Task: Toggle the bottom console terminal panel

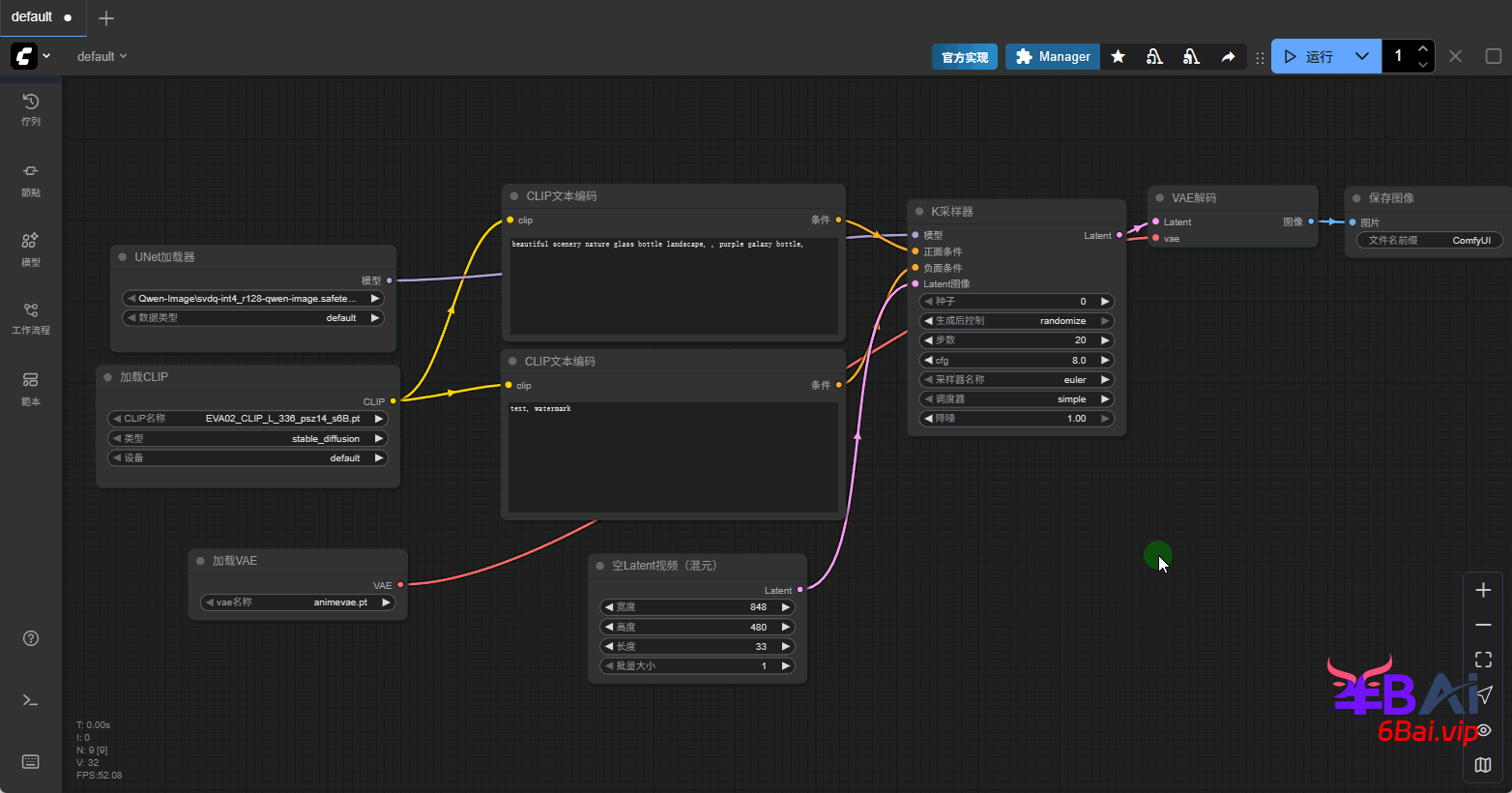Action: pos(31,700)
